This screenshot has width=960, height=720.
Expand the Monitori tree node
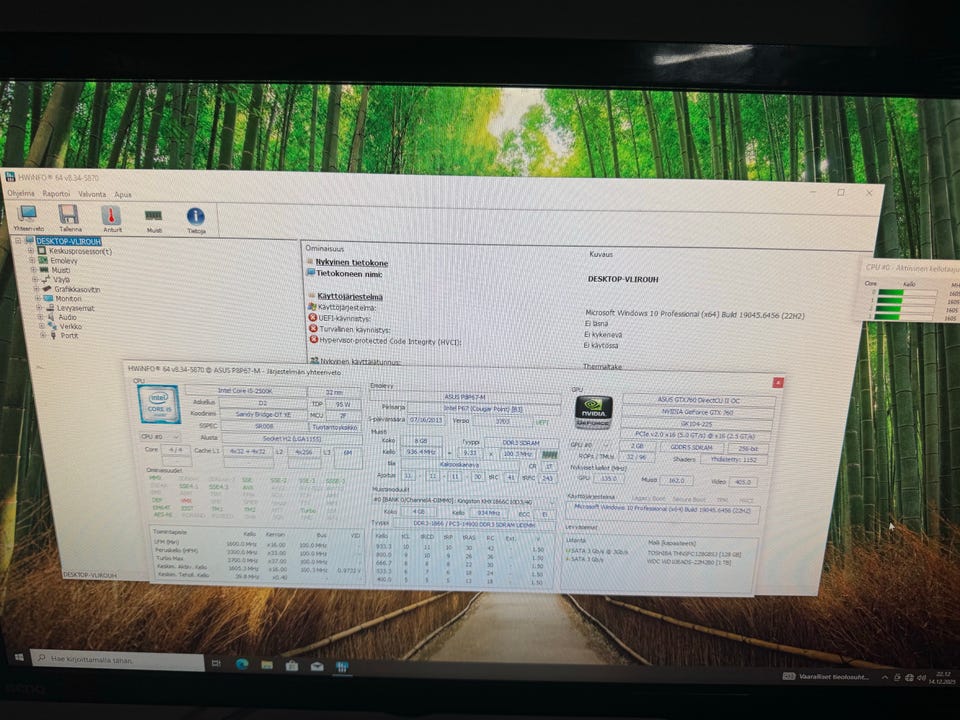tap(37, 298)
